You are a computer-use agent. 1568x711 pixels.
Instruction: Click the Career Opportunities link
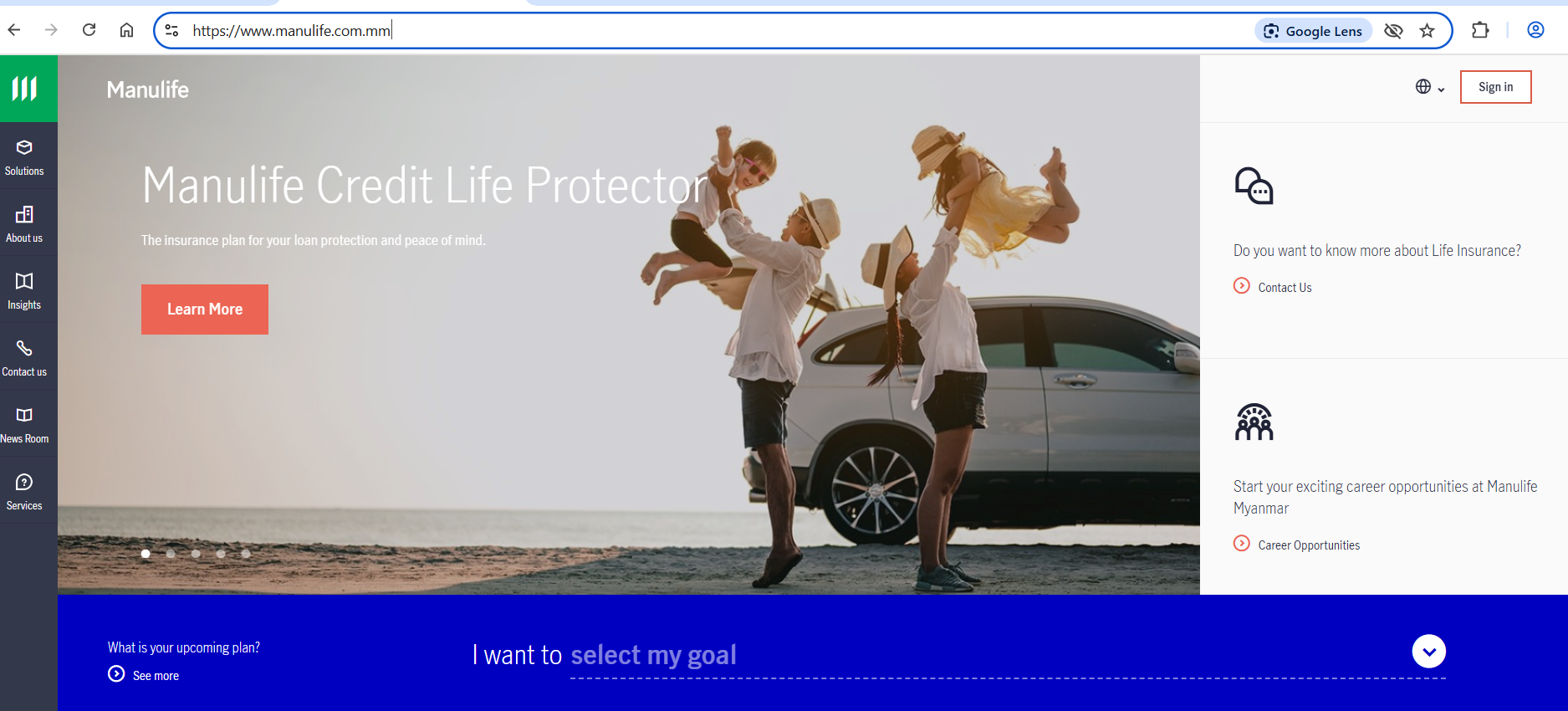(1309, 545)
